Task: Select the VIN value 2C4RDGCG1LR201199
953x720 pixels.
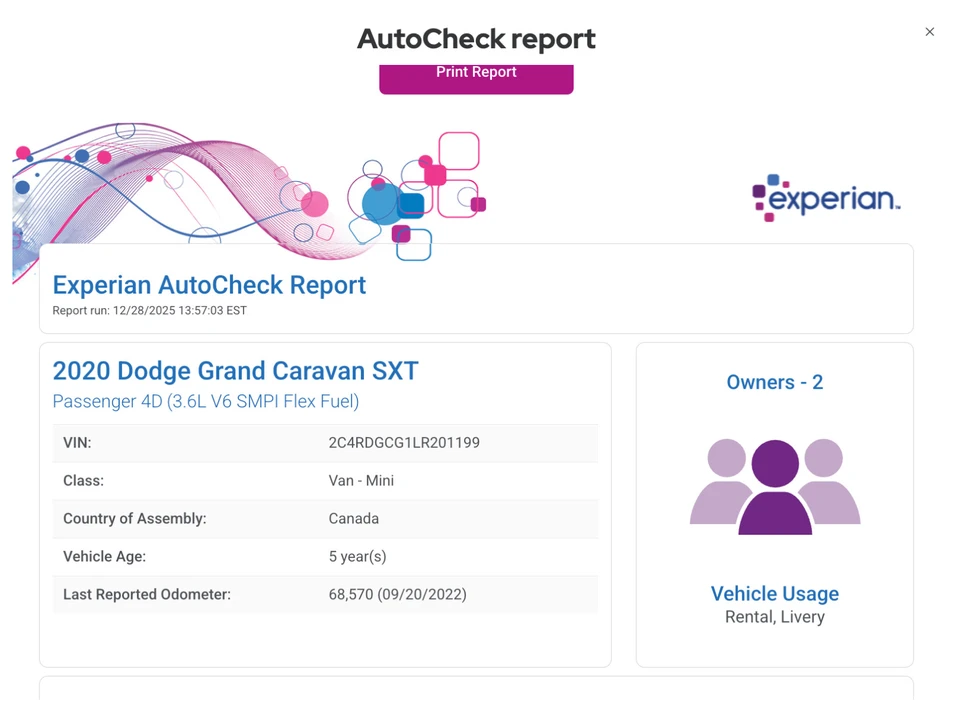Action: click(x=404, y=442)
